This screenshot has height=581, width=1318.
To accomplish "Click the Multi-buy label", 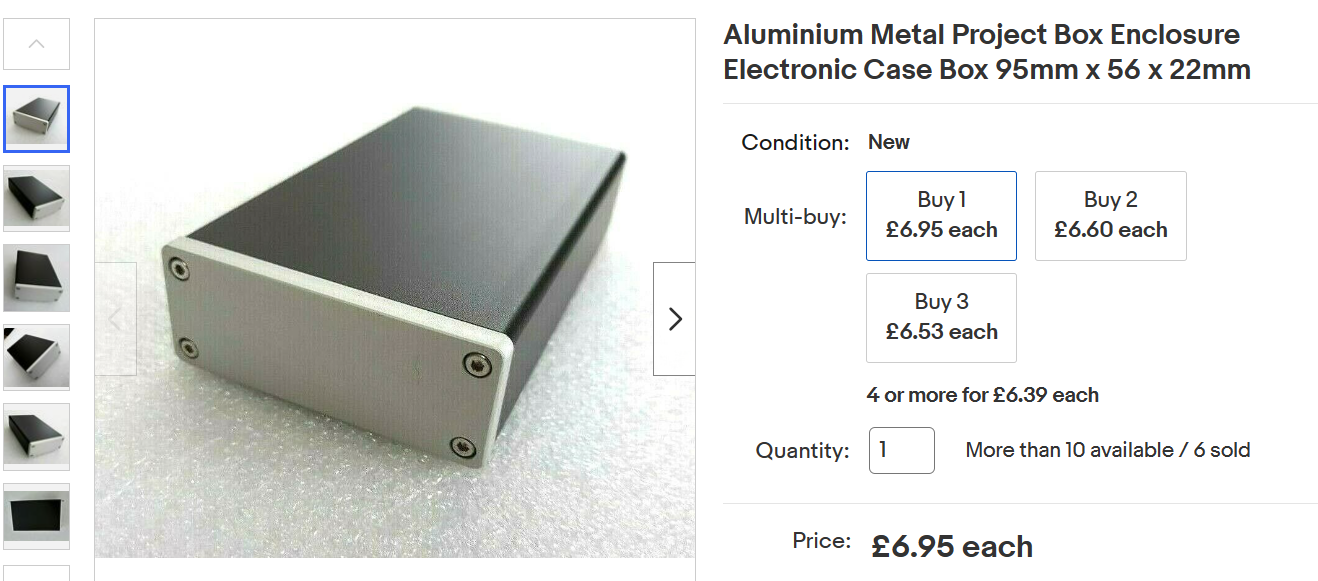I will [795, 216].
